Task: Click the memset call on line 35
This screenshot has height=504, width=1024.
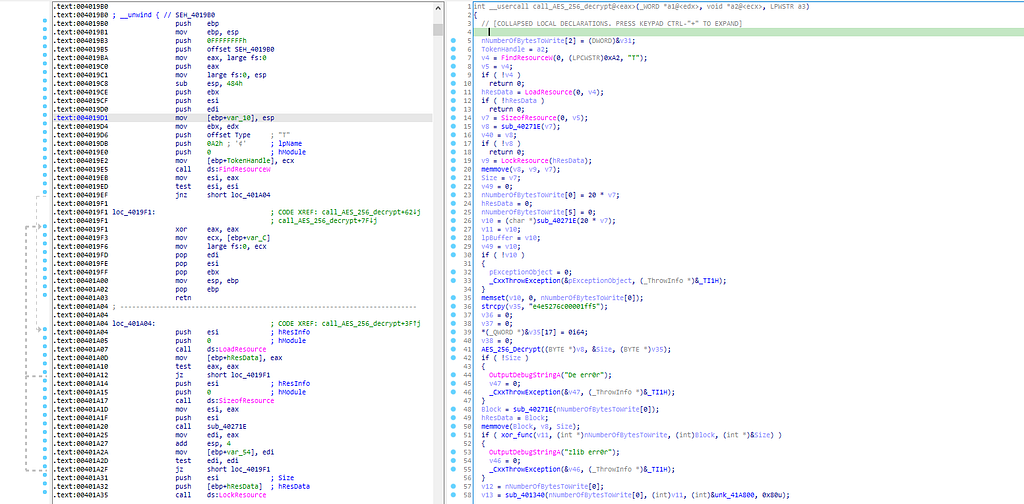Action: coord(562,298)
